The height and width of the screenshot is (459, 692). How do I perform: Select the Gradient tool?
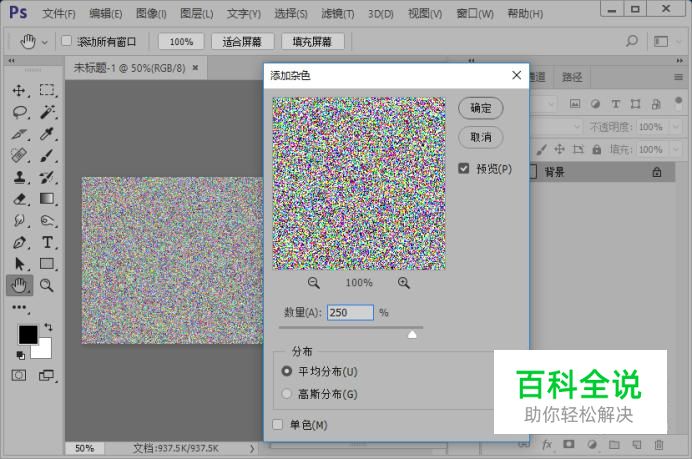tap(47, 199)
